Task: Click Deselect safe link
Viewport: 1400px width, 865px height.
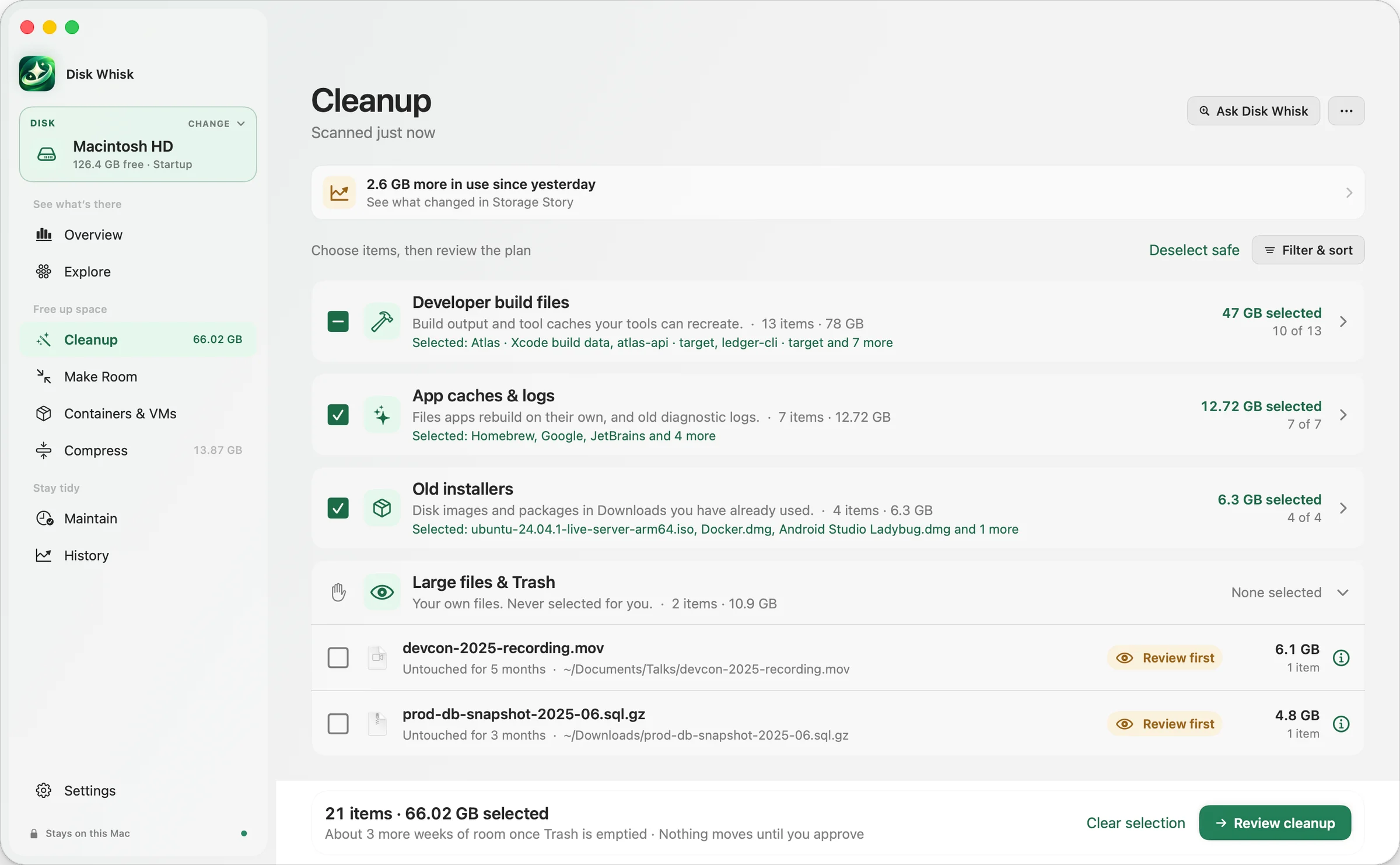Action: pyautogui.click(x=1194, y=250)
